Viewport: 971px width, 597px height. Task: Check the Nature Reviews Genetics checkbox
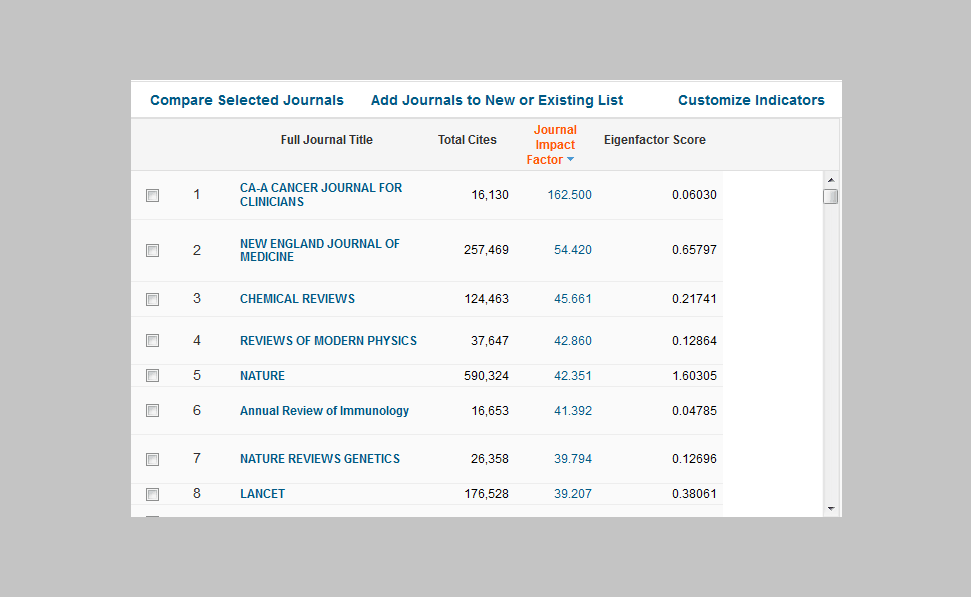(x=152, y=459)
